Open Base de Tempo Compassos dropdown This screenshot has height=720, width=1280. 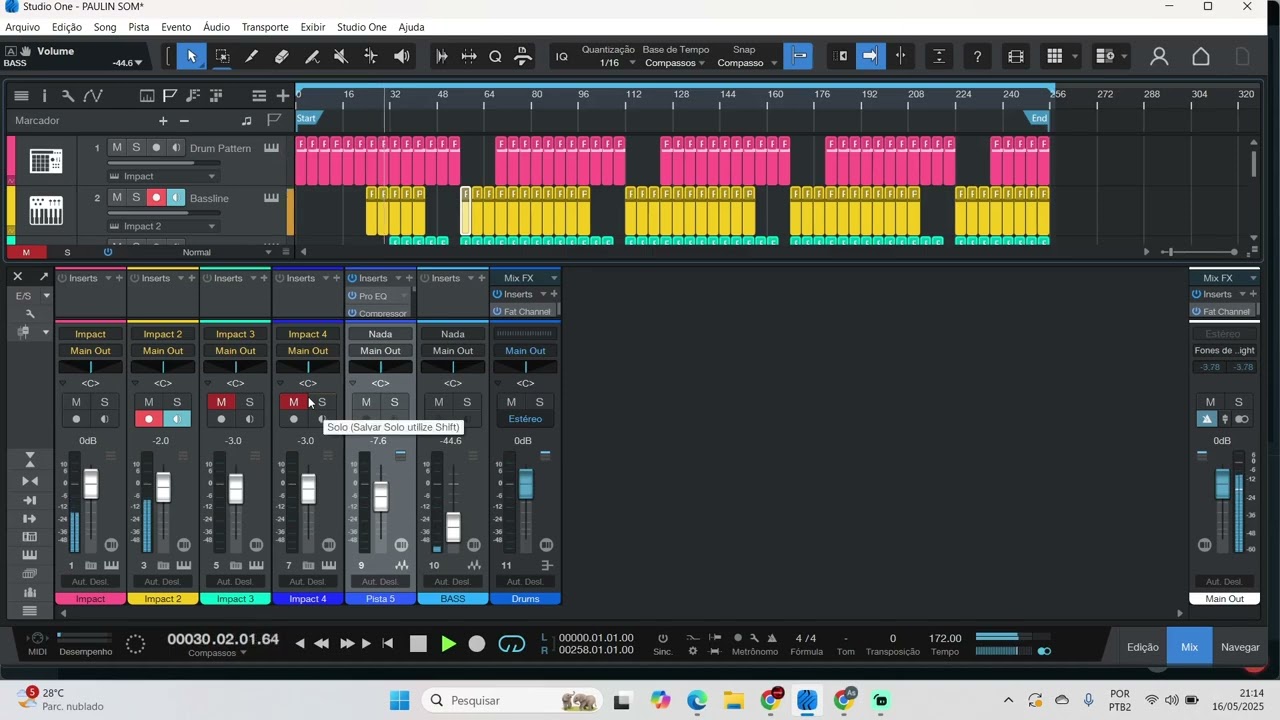point(675,63)
